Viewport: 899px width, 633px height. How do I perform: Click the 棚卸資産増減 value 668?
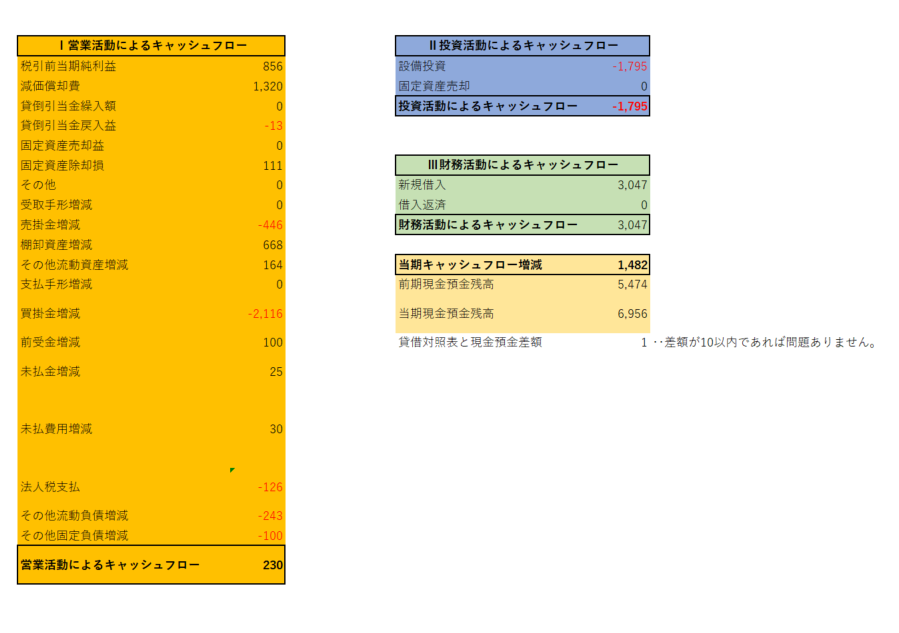(272, 244)
